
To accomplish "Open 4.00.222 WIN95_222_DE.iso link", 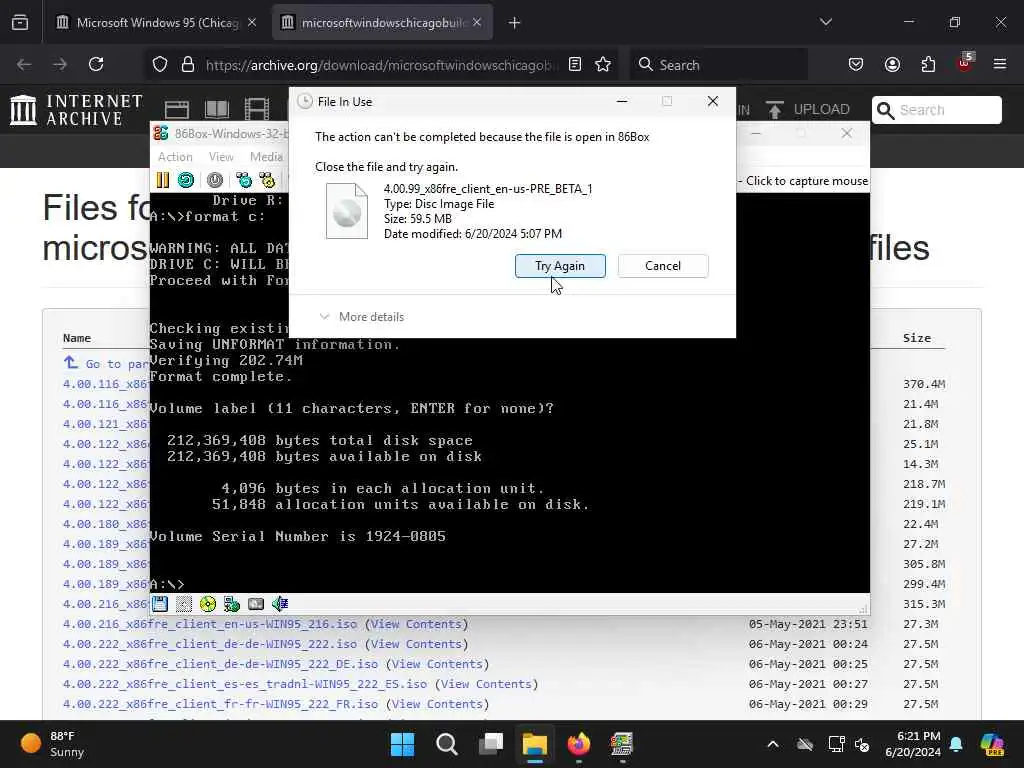I will point(220,664).
